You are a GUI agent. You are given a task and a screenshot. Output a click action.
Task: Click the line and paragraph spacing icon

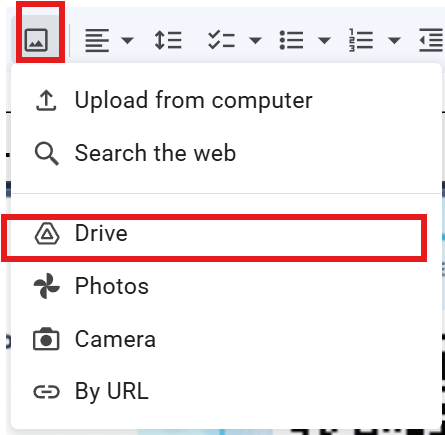click(168, 40)
